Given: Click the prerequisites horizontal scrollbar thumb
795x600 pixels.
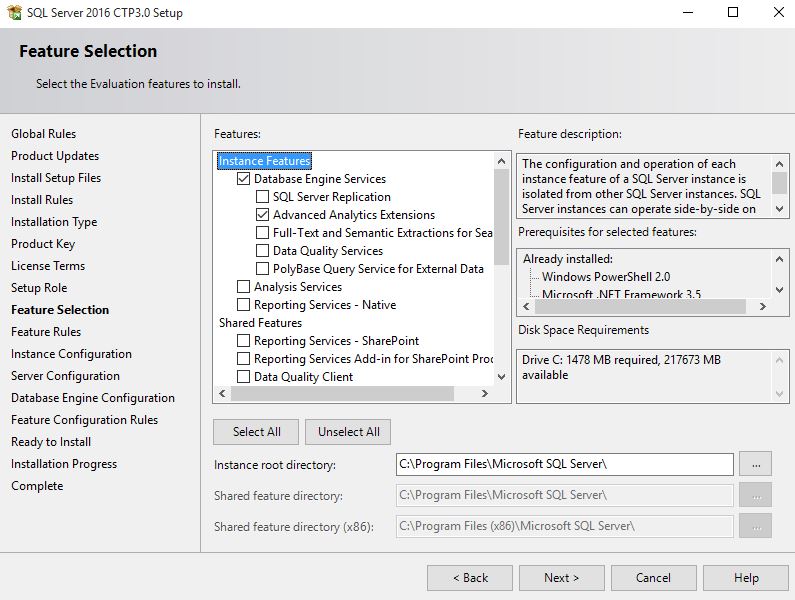Looking at the screenshot, I should pyautogui.click(x=640, y=306).
